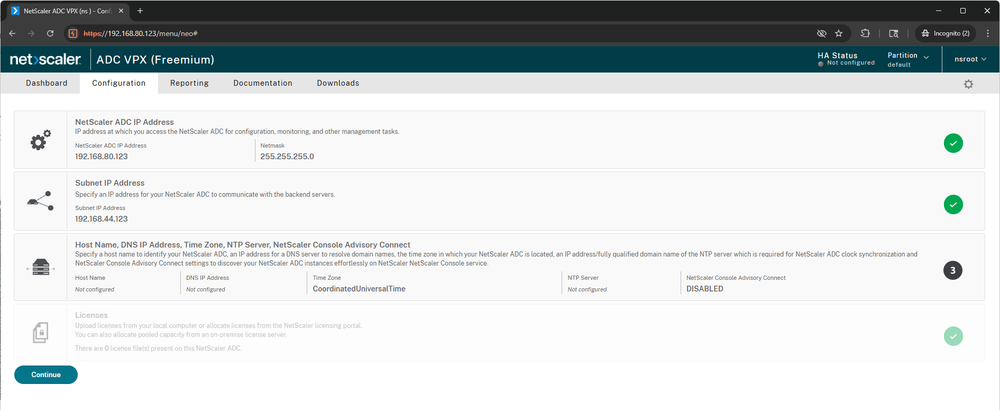The image size is (1000, 410).
Task: Open the nsroot user menu
Action: [969, 59]
